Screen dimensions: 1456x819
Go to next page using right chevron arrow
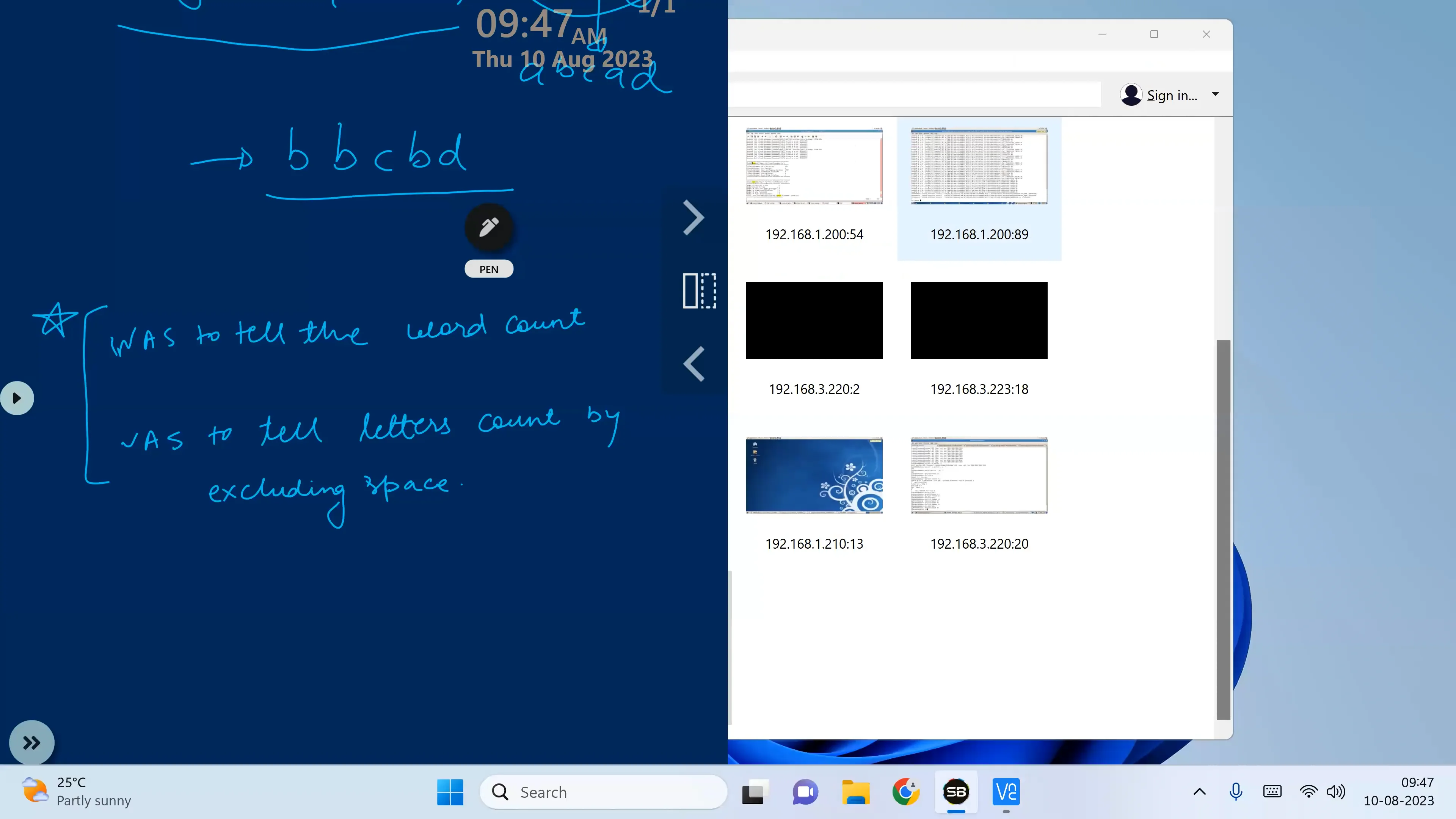click(x=694, y=217)
